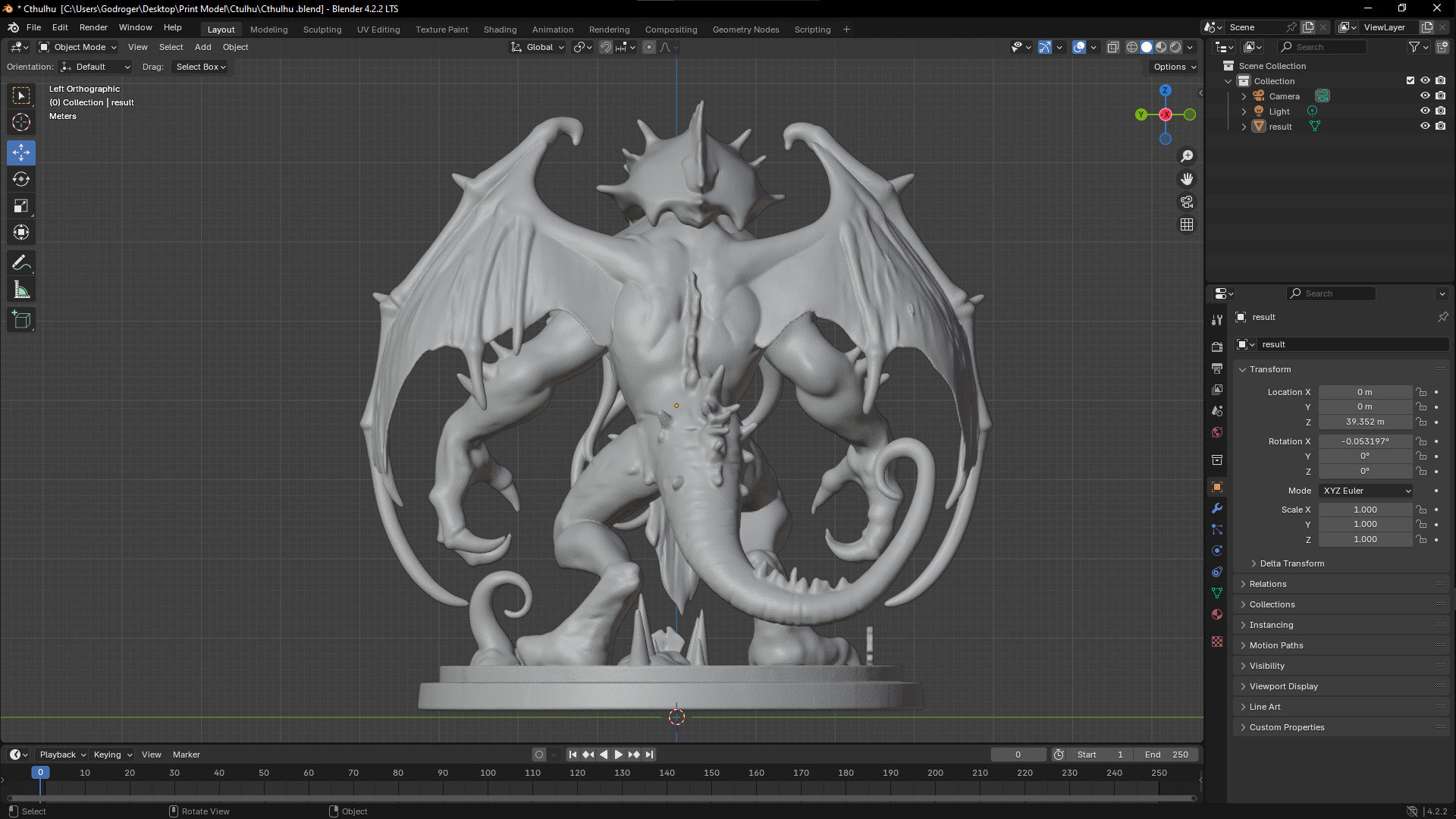This screenshot has height=819, width=1456.
Task: Click the current frame 0 marker
Action: click(x=40, y=772)
